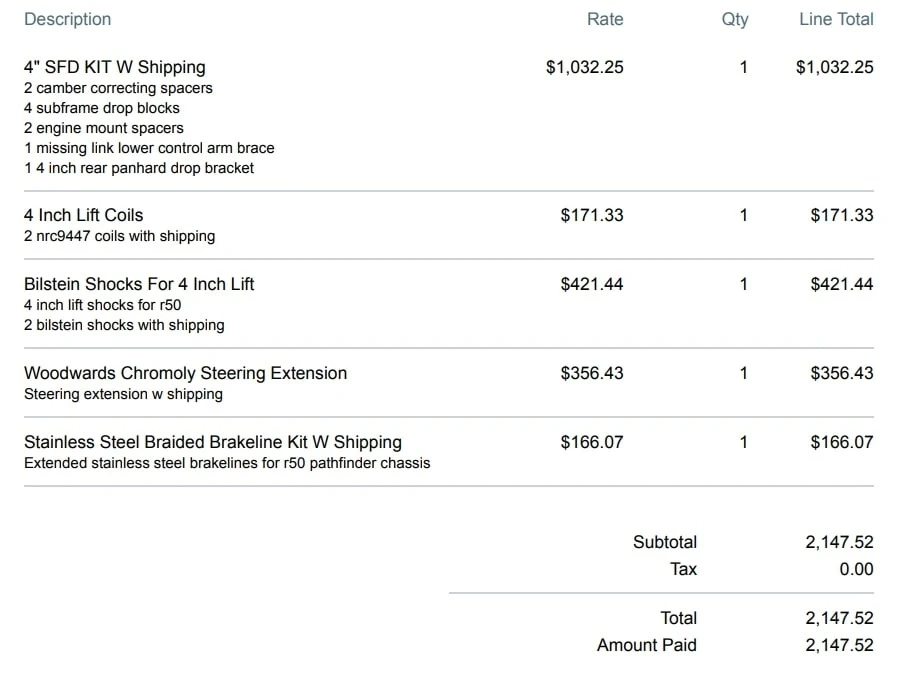Click the missing link lower control arm brace line

149,148
